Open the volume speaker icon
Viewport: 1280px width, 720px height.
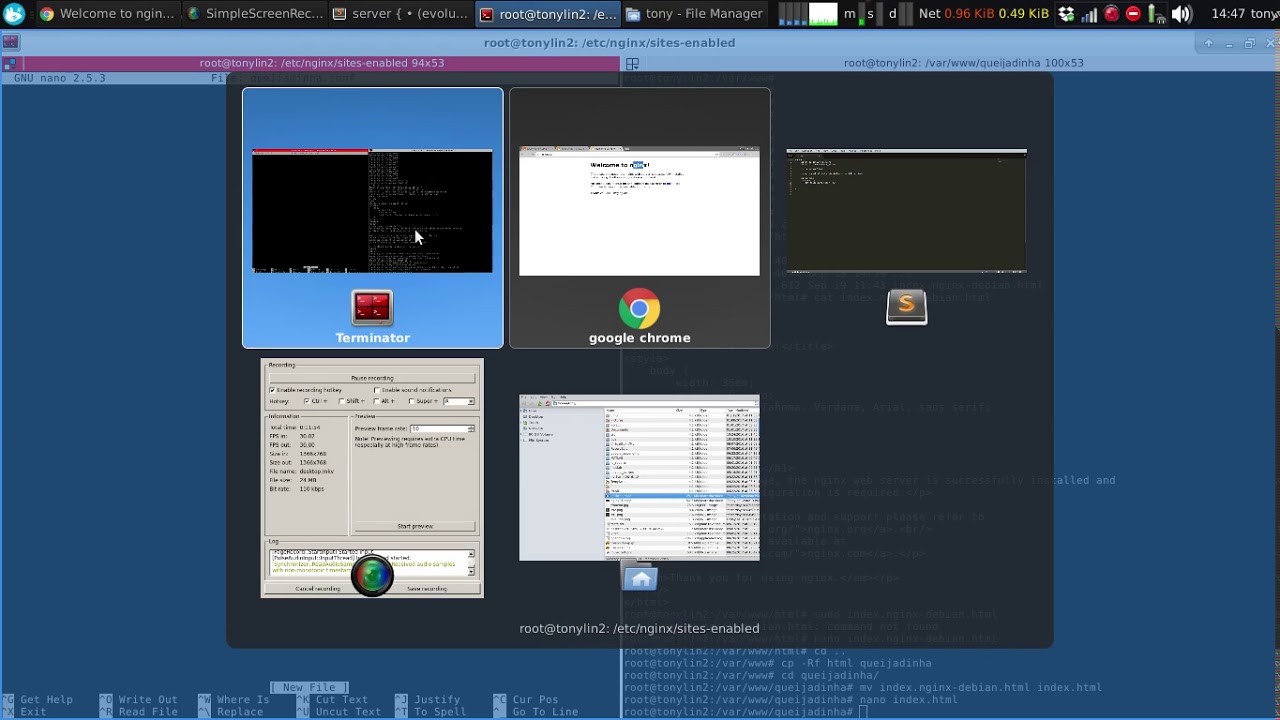pyautogui.click(x=1181, y=14)
